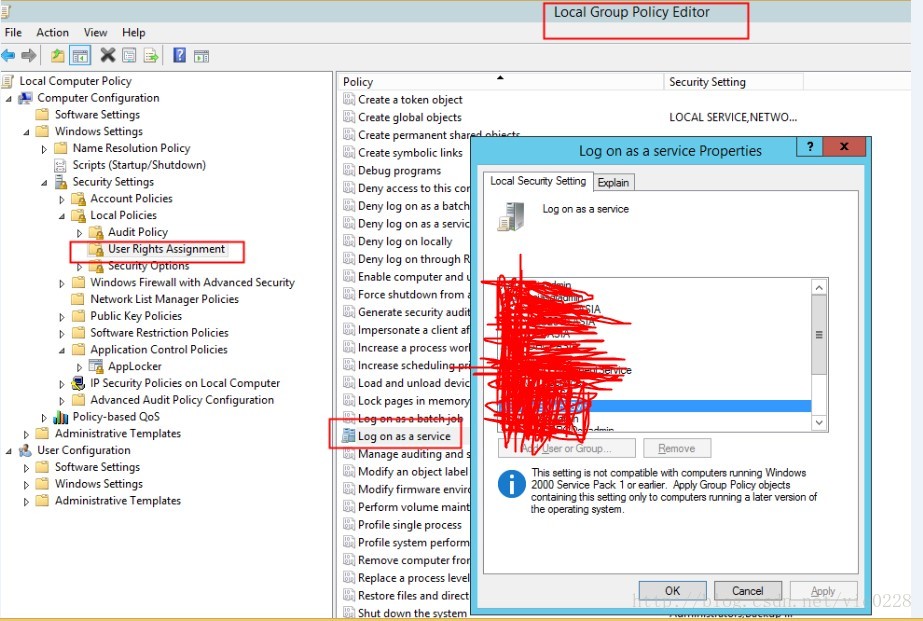Click the Policy-based QoS chart icon
Image resolution: width=923 pixels, height=621 pixels.
coord(61,417)
